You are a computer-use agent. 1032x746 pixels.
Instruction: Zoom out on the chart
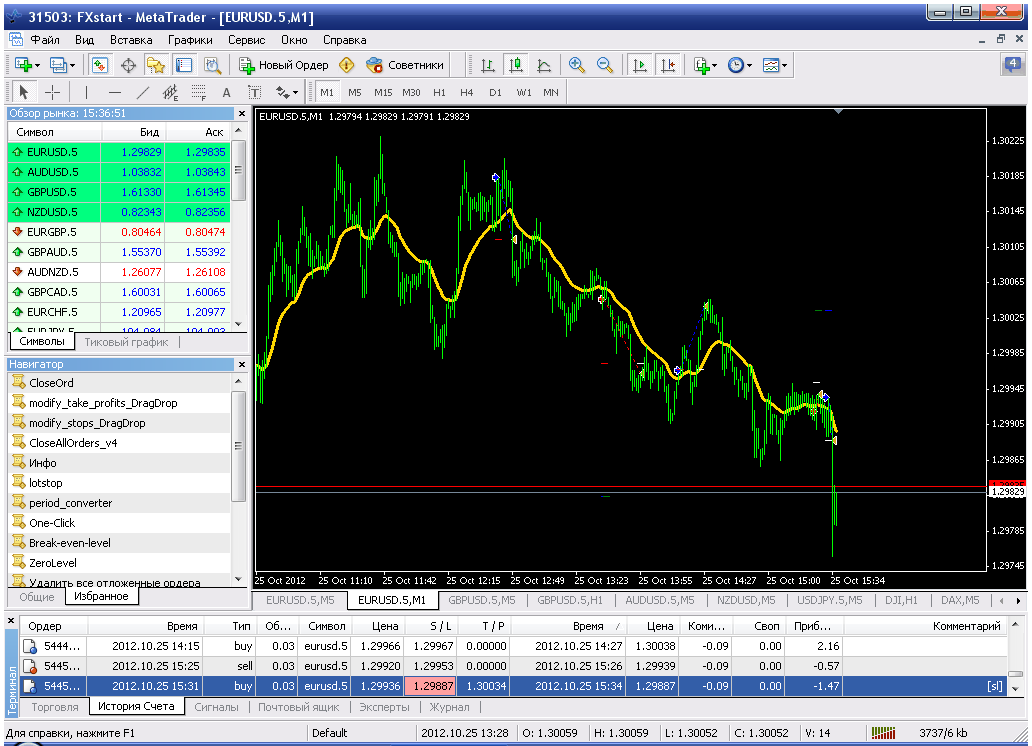605,65
